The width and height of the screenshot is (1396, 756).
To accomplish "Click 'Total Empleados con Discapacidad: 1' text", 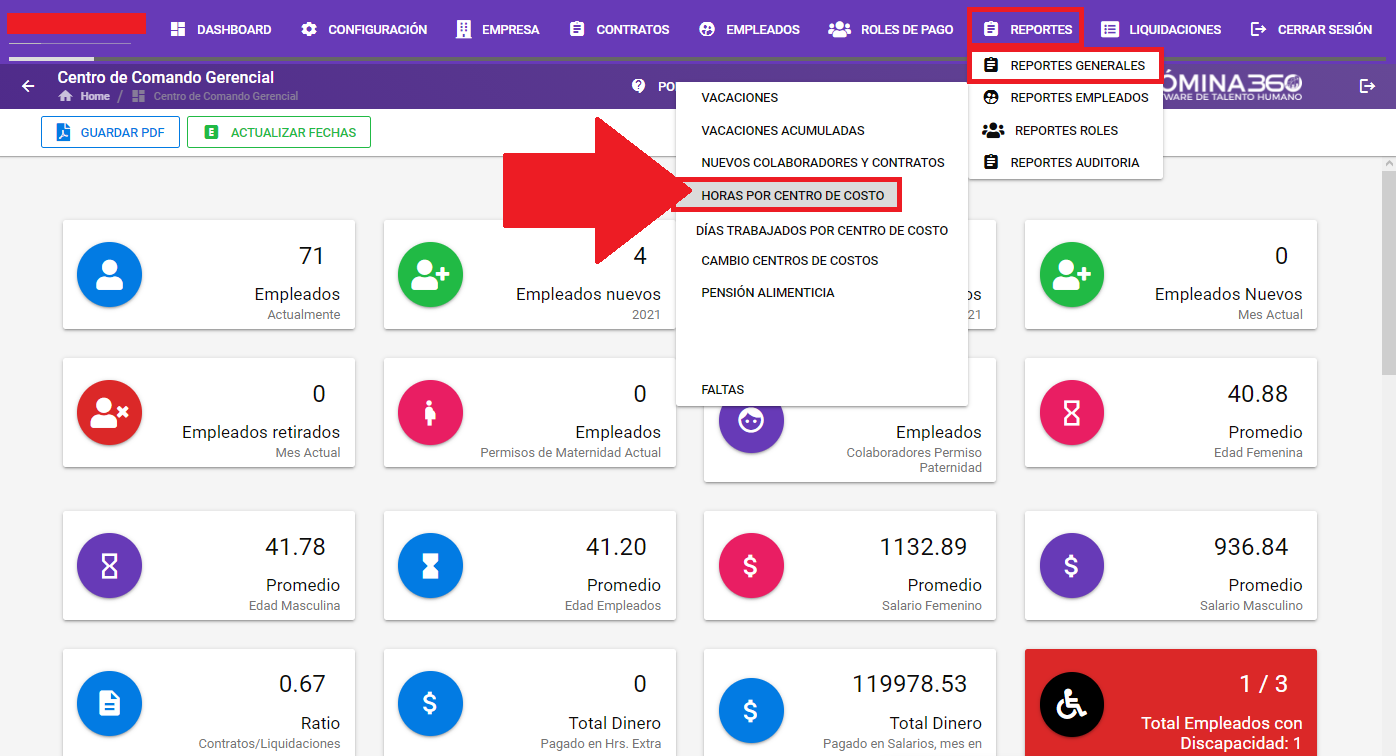I will point(1222,733).
